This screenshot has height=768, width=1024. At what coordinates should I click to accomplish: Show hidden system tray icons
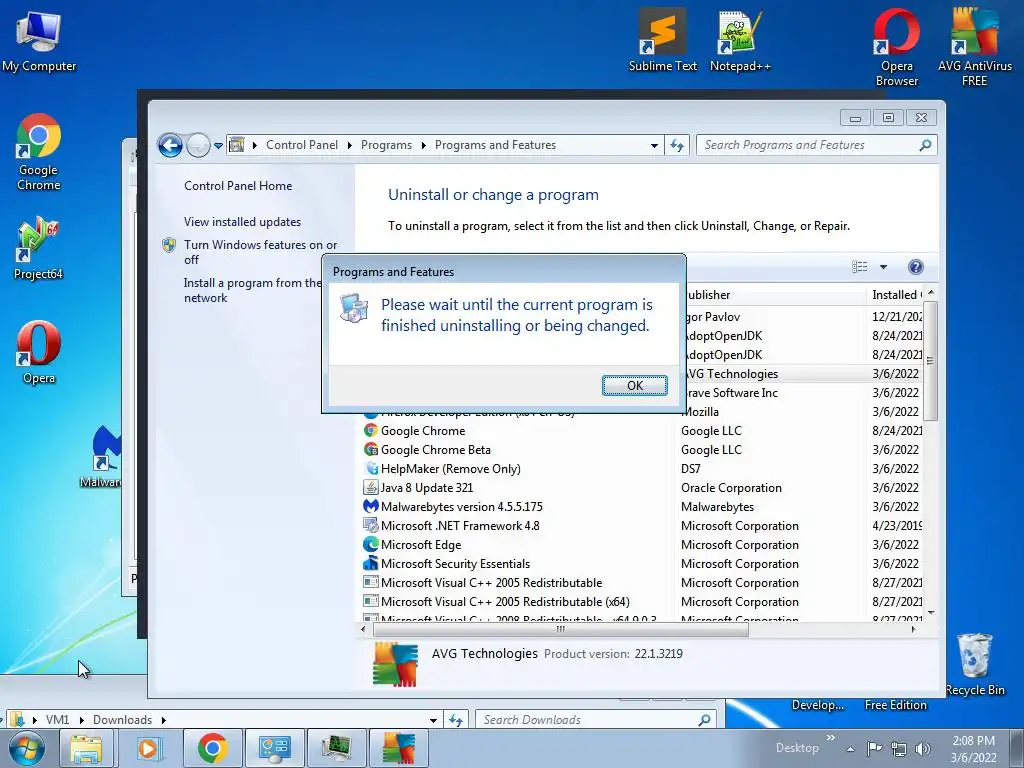pyautogui.click(x=850, y=749)
